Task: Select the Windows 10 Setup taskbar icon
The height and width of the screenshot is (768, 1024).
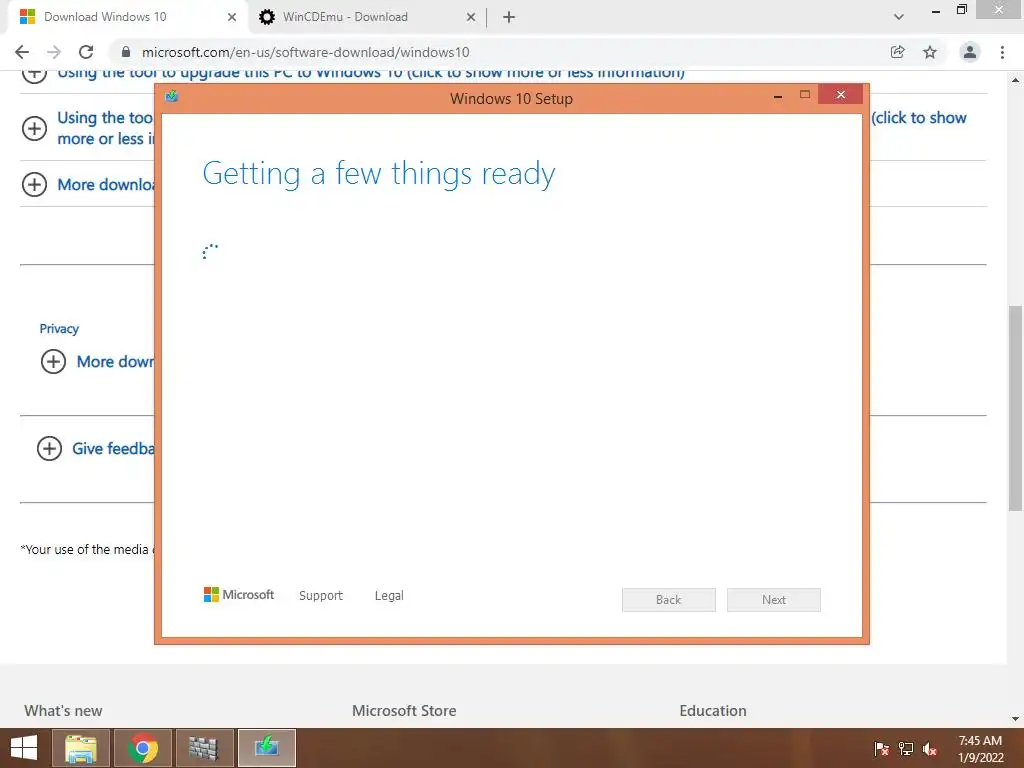Action: (266, 748)
